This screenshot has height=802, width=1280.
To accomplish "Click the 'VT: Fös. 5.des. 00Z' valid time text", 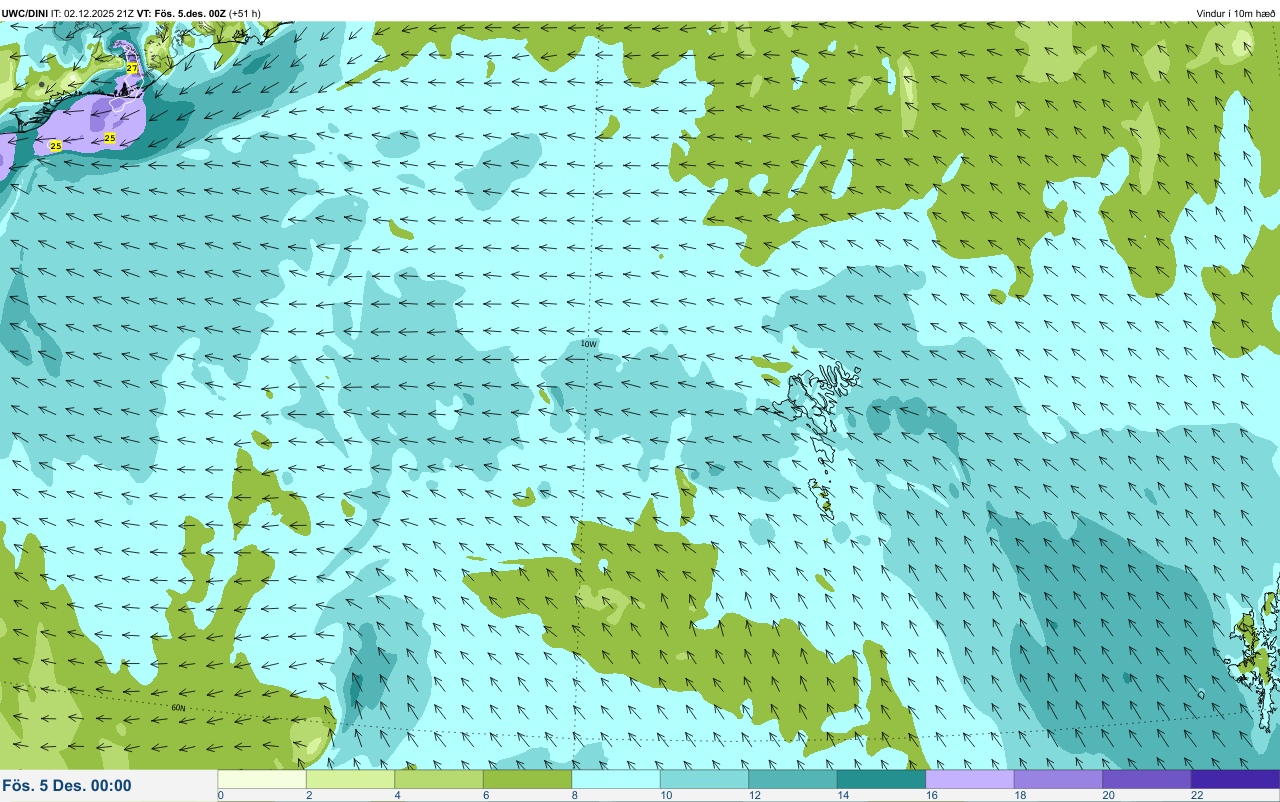I will tap(181, 13).
